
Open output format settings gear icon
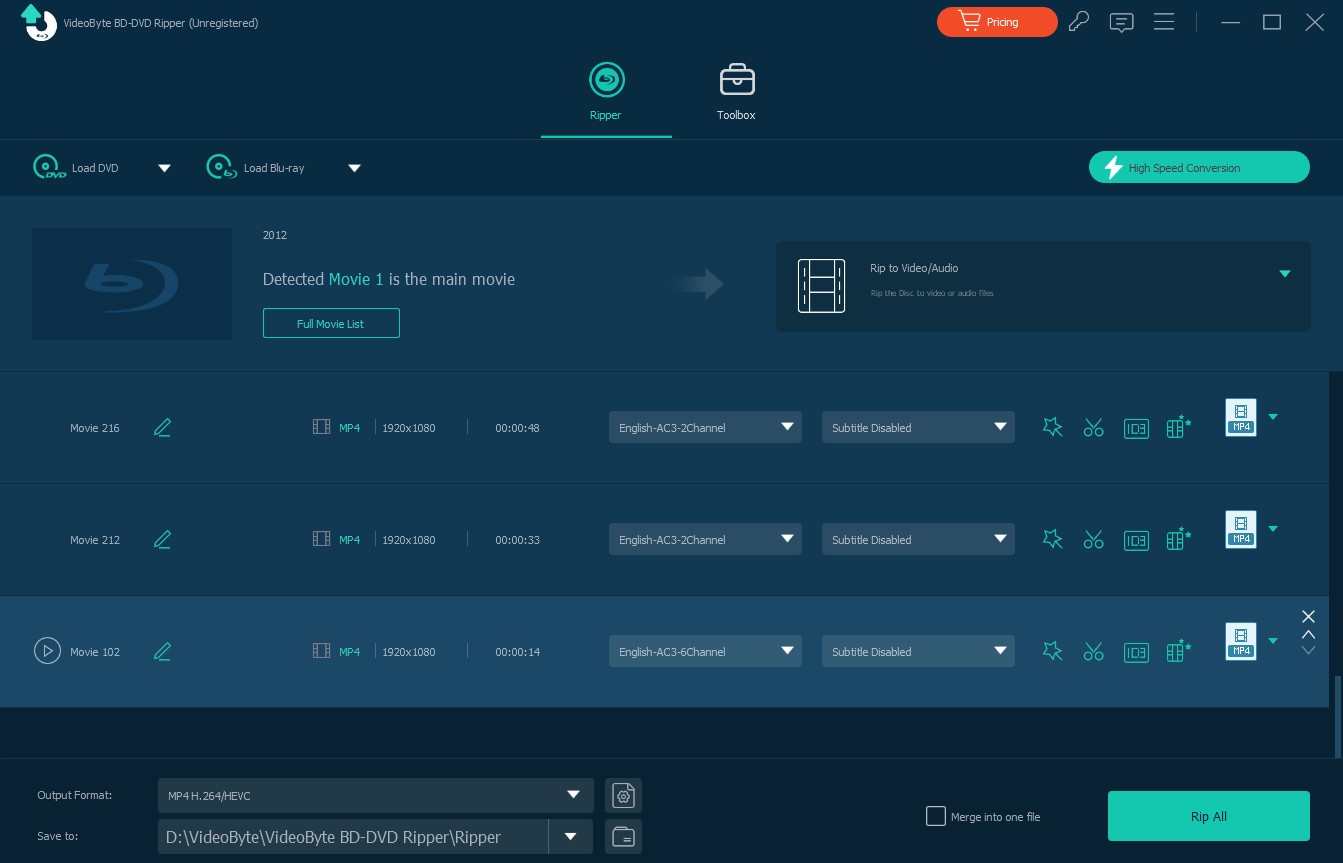point(623,796)
